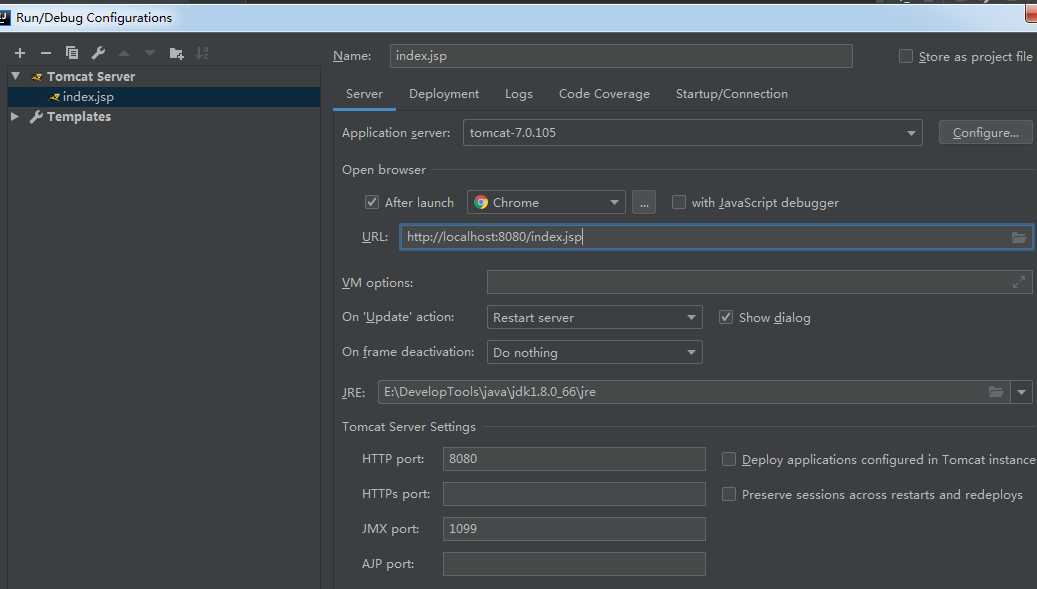Open the Chrome browser dropdown
1037x589 pixels.
pos(546,202)
